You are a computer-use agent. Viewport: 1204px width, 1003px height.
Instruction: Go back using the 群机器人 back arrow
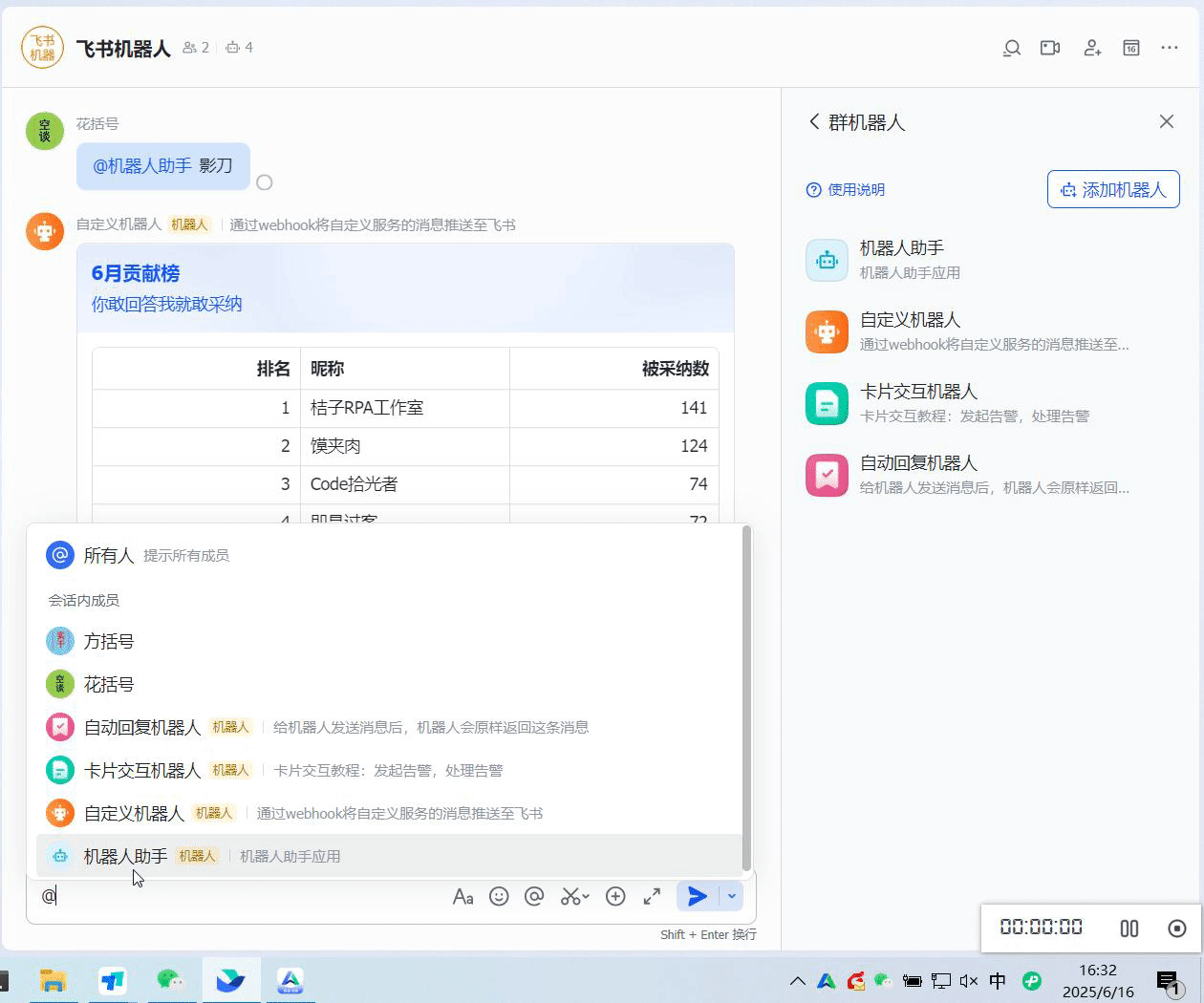click(814, 121)
